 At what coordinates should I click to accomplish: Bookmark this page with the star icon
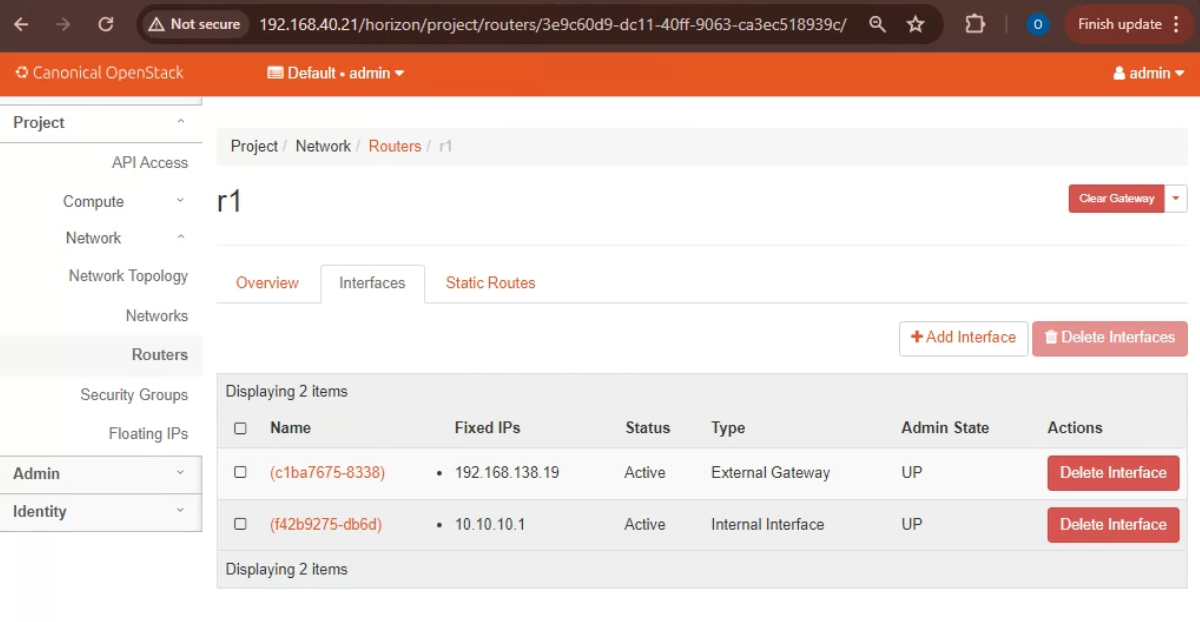tap(915, 24)
